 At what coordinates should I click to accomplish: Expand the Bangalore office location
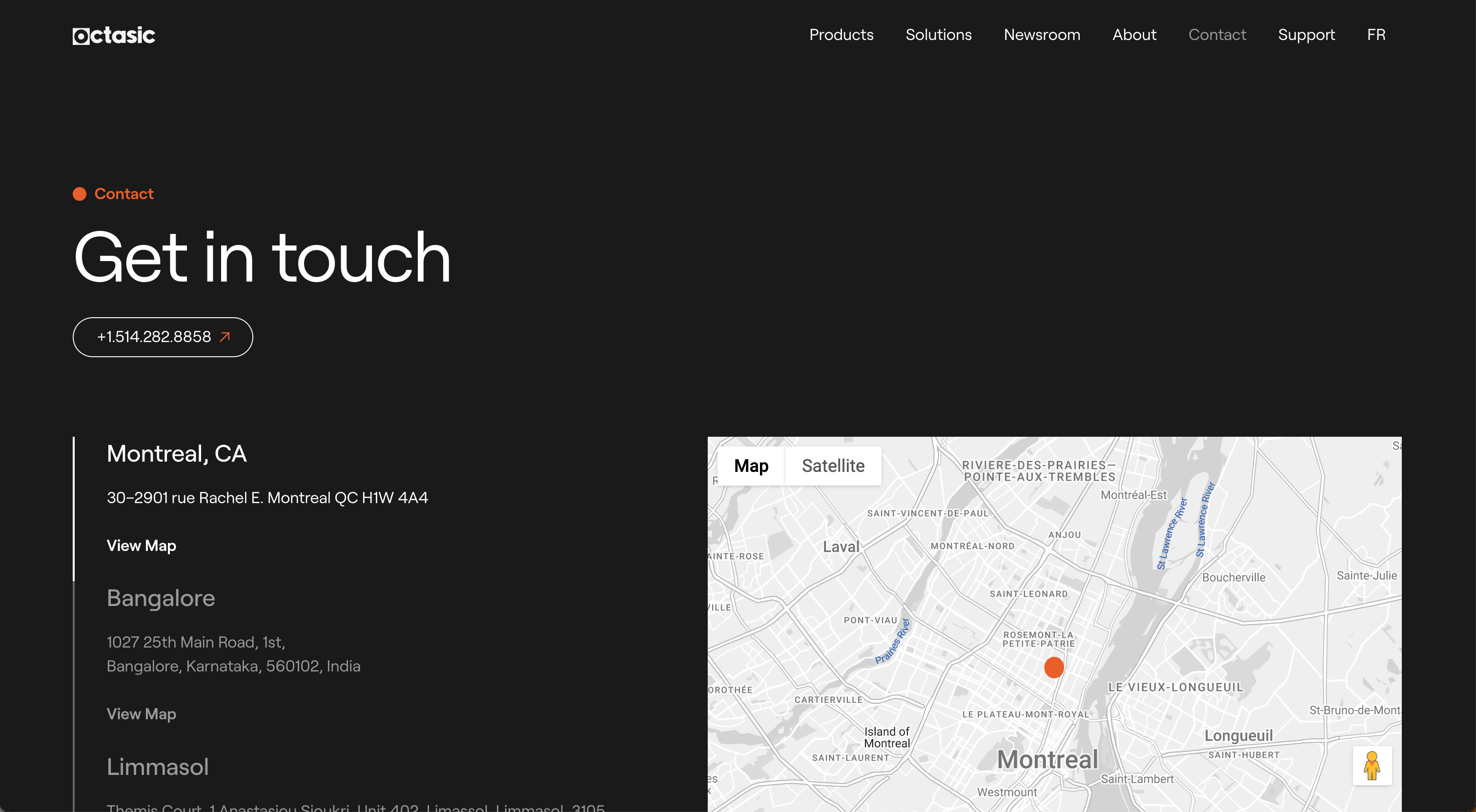pos(161,598)
